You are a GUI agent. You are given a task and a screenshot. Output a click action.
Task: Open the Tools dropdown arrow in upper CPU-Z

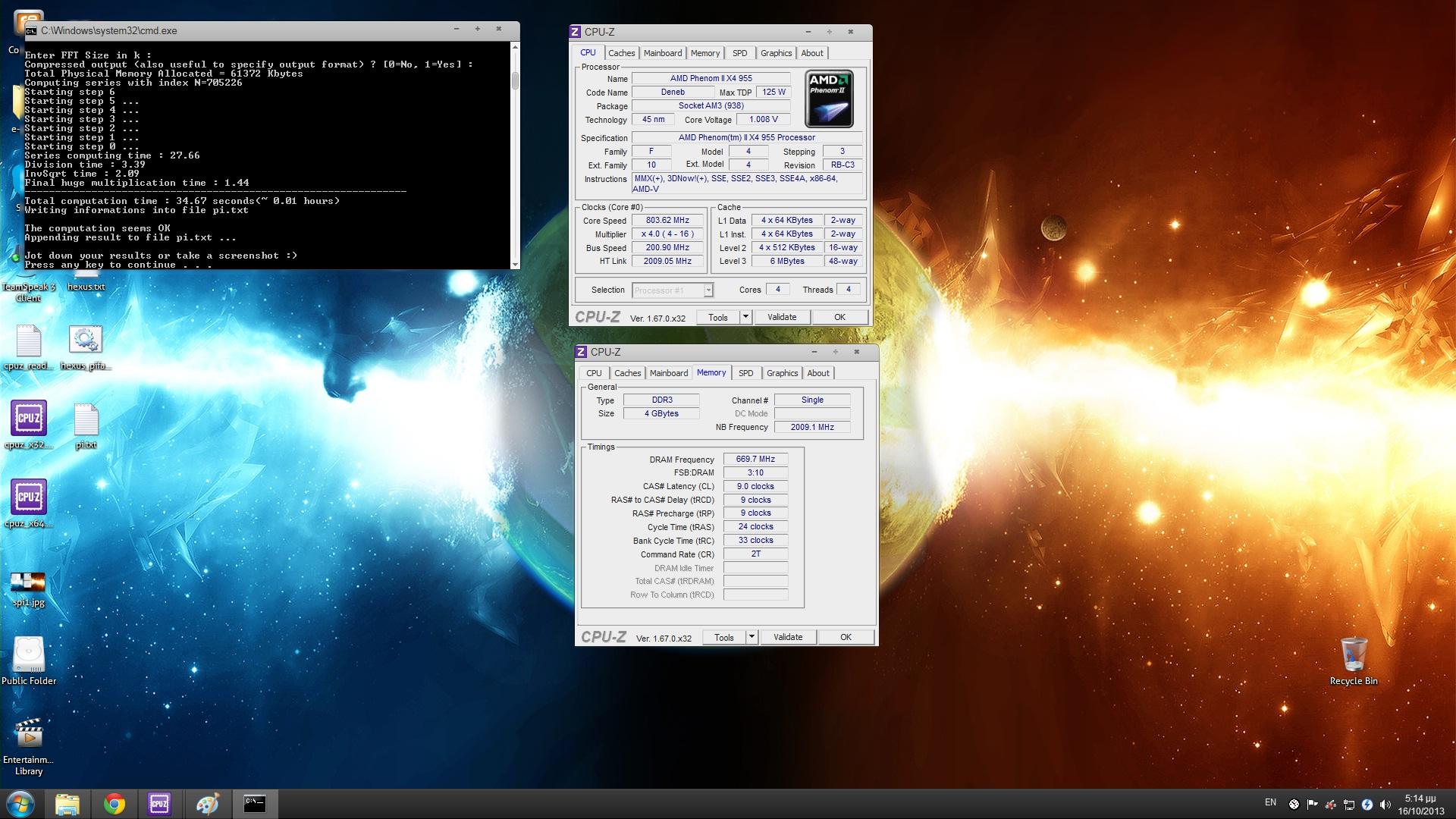click(x=745, y=317)
